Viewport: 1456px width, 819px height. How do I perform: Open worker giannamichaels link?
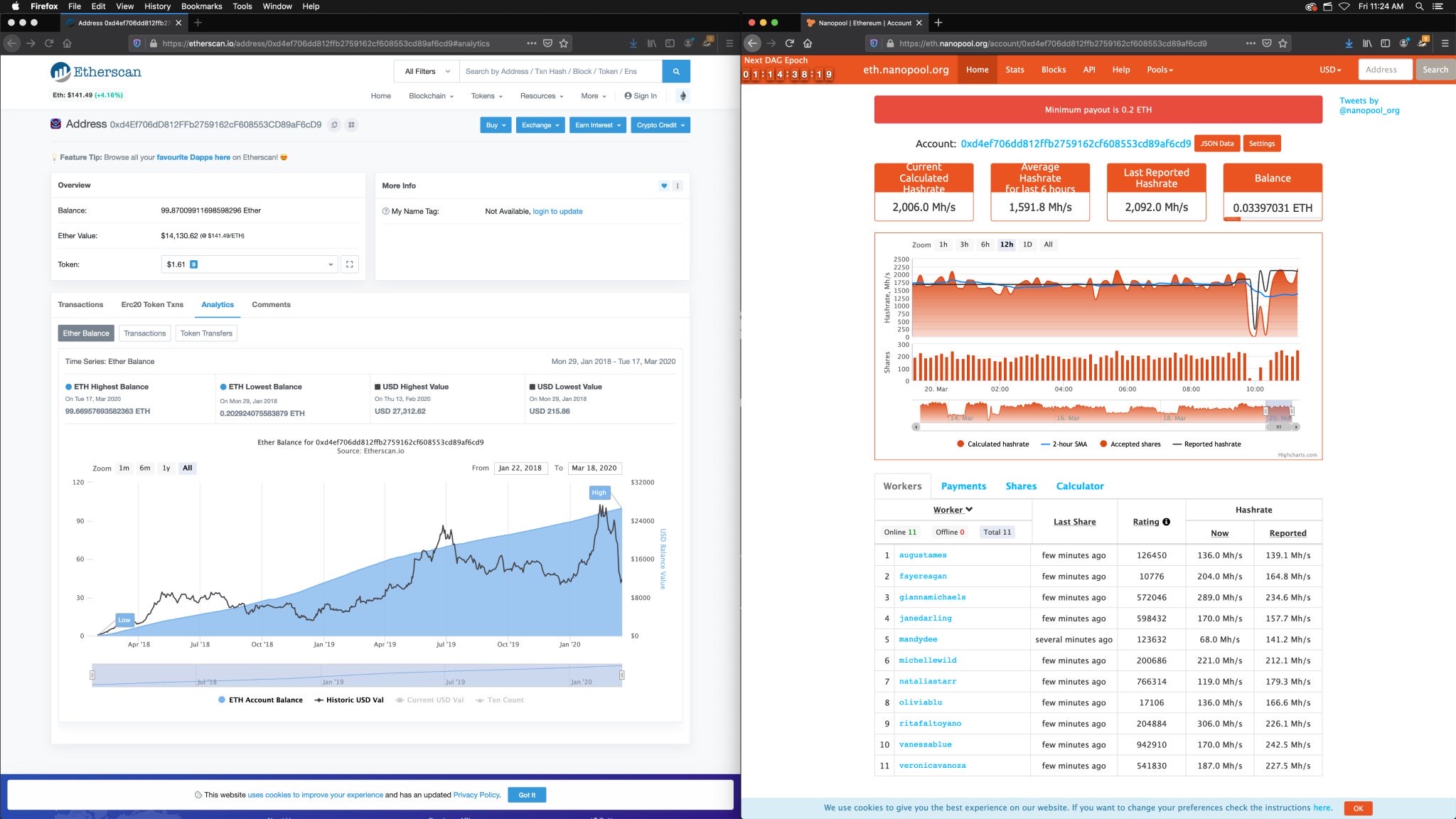[x=932, y=597]
